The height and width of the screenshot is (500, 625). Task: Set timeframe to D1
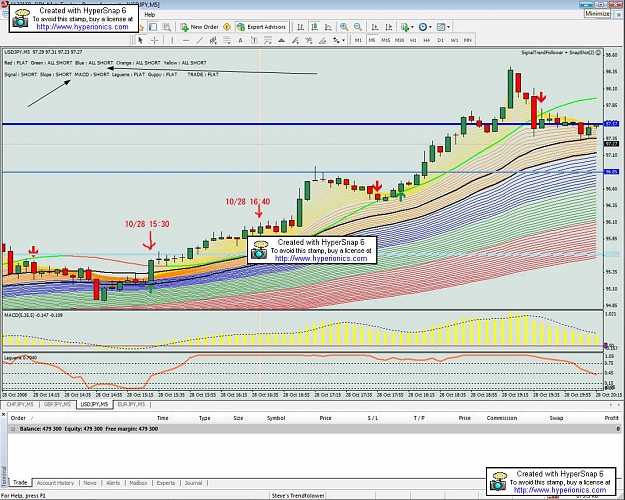coord(440,40)
